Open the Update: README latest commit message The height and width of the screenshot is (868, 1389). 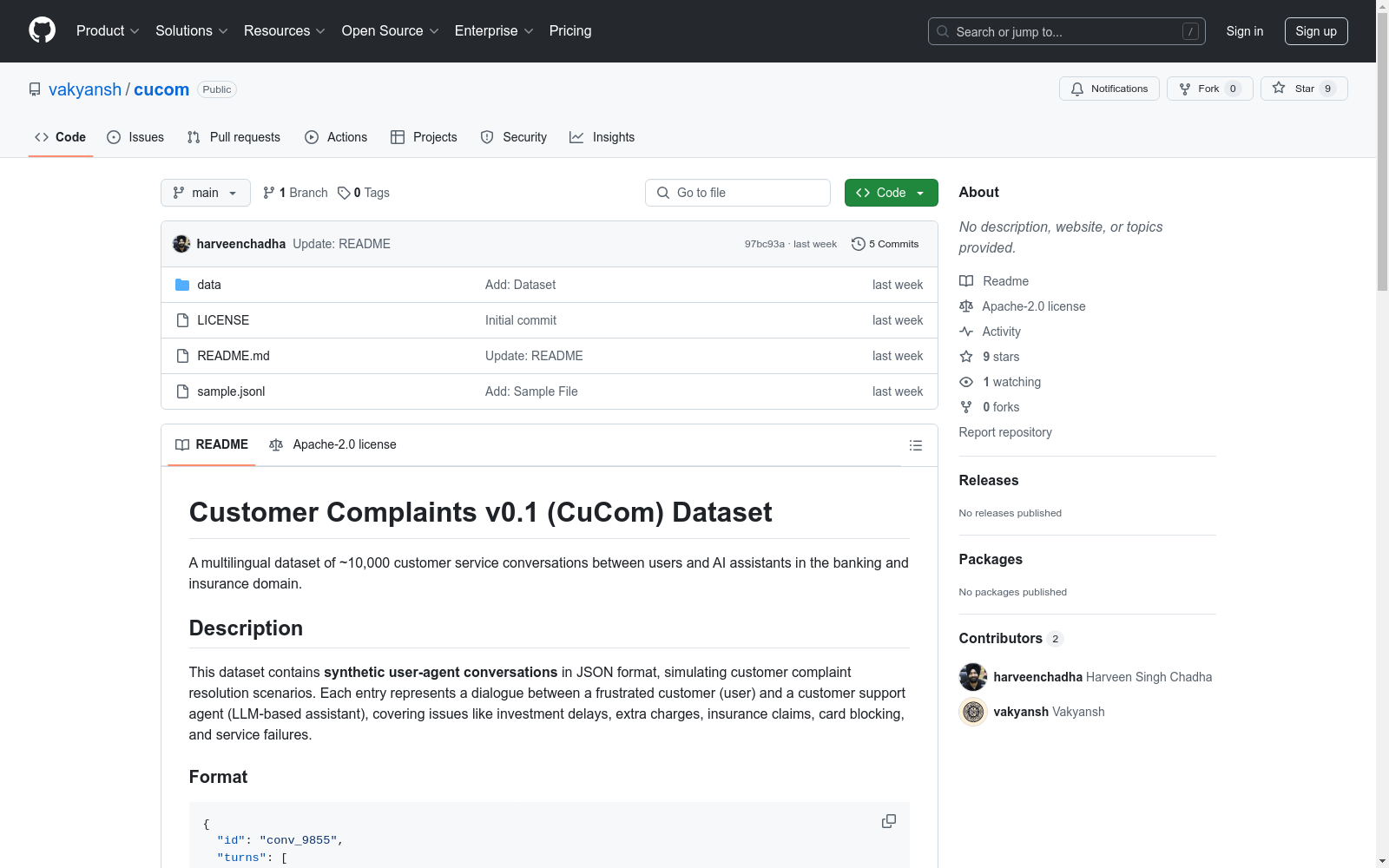(342, 244)
